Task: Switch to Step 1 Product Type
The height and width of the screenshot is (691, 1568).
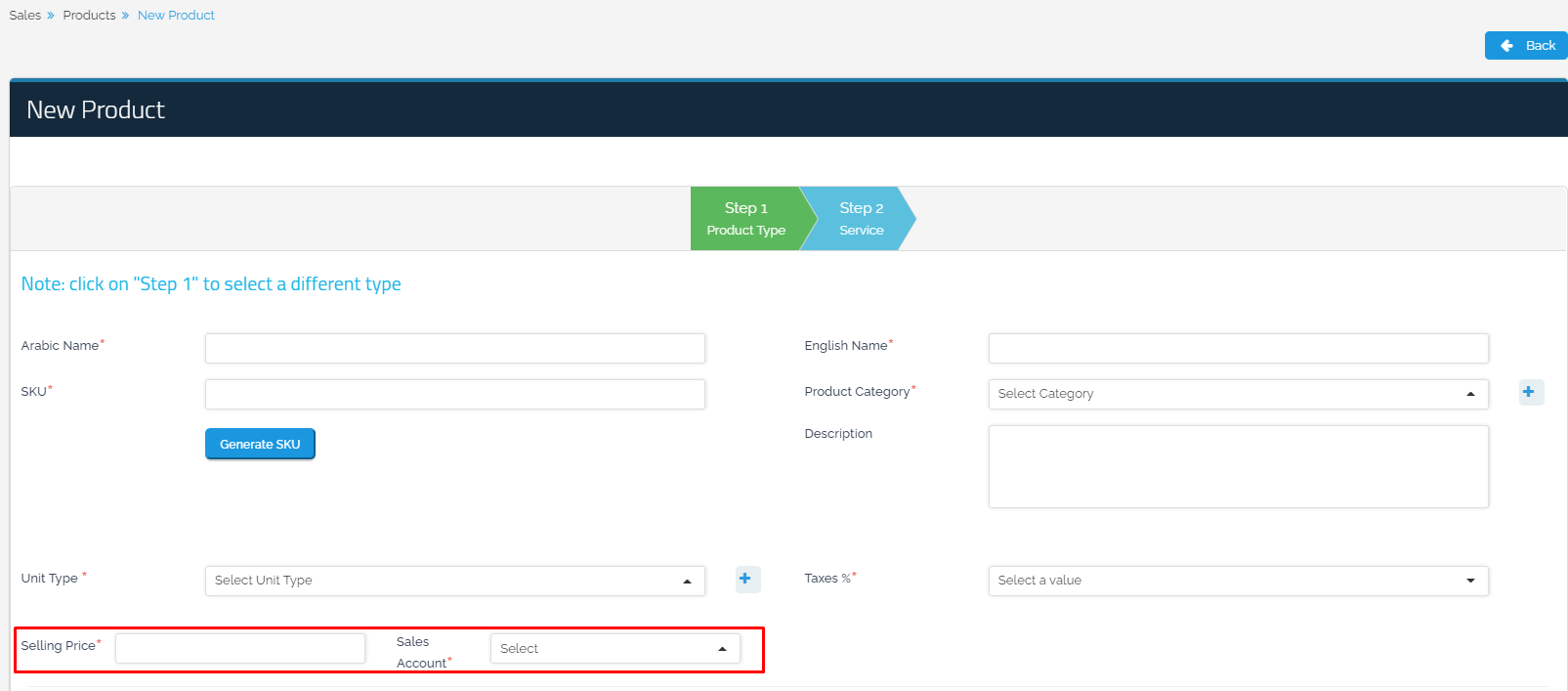Action: click(x=745, y=219)
